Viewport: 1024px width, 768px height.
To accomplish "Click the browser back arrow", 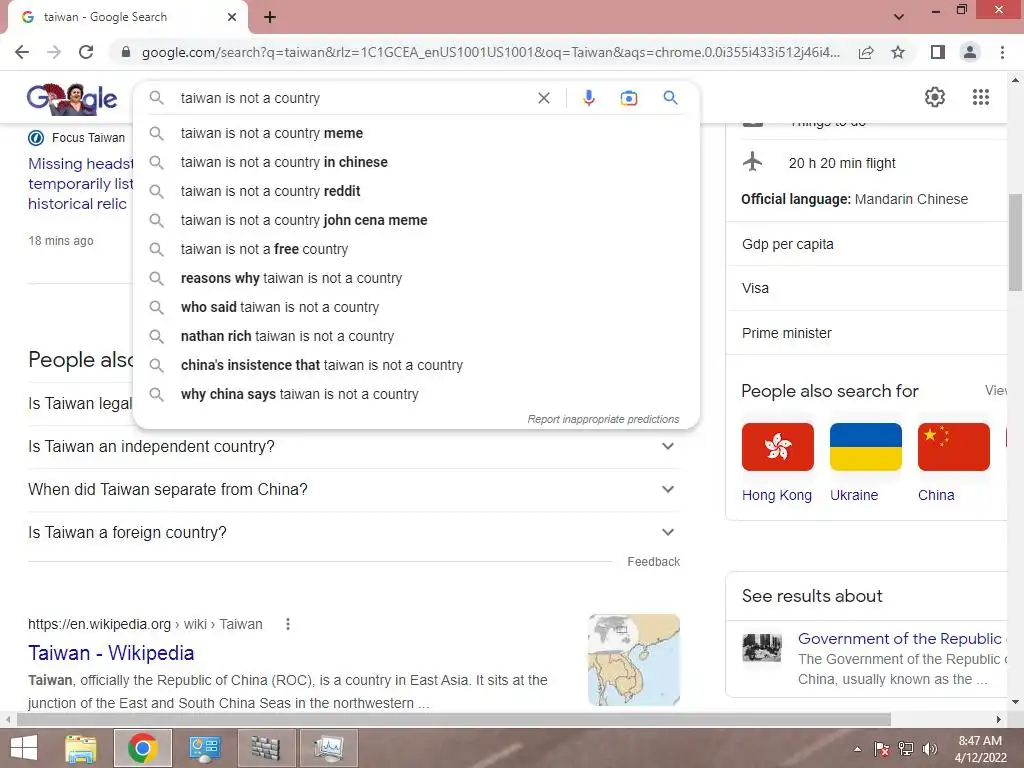I will (22, 52).
